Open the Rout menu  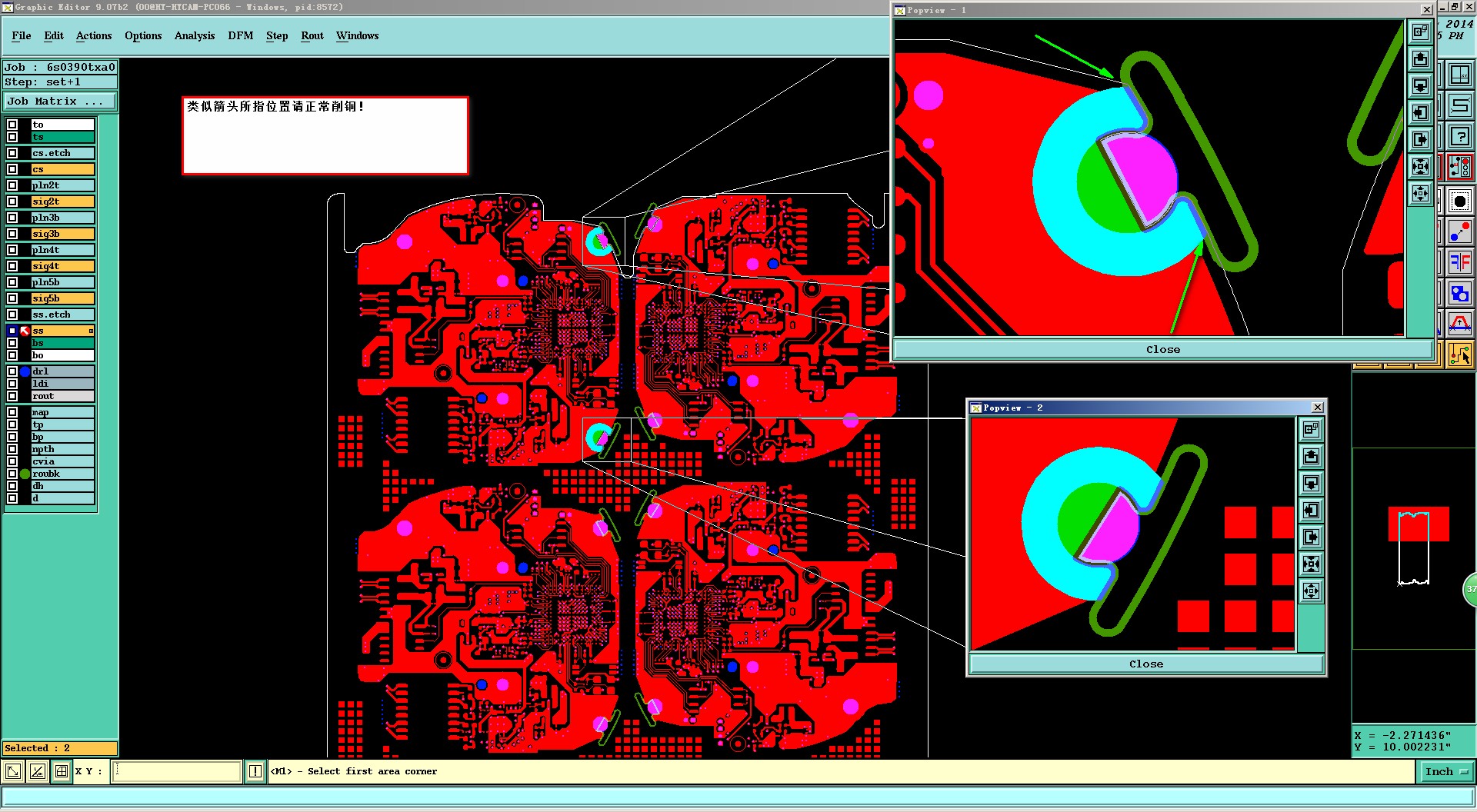click(x=312, y=35)
